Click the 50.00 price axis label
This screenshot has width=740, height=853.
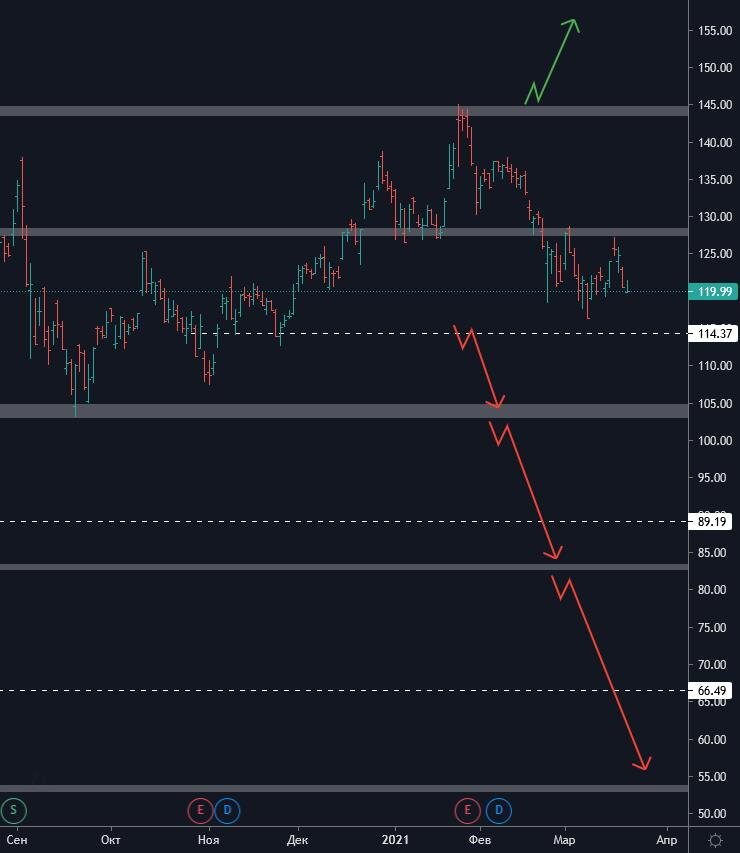click(712, 814)
